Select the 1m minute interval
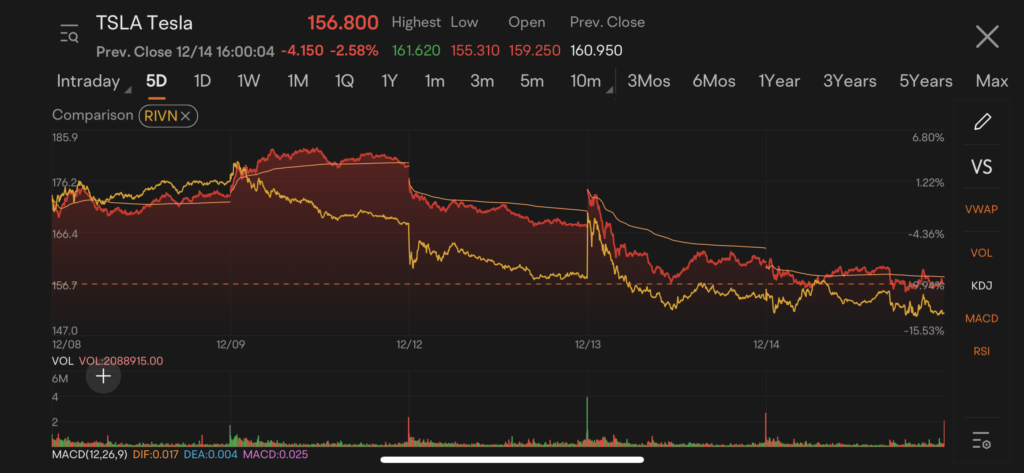This screenshot has height=473, width=1024. coord(434,81)
